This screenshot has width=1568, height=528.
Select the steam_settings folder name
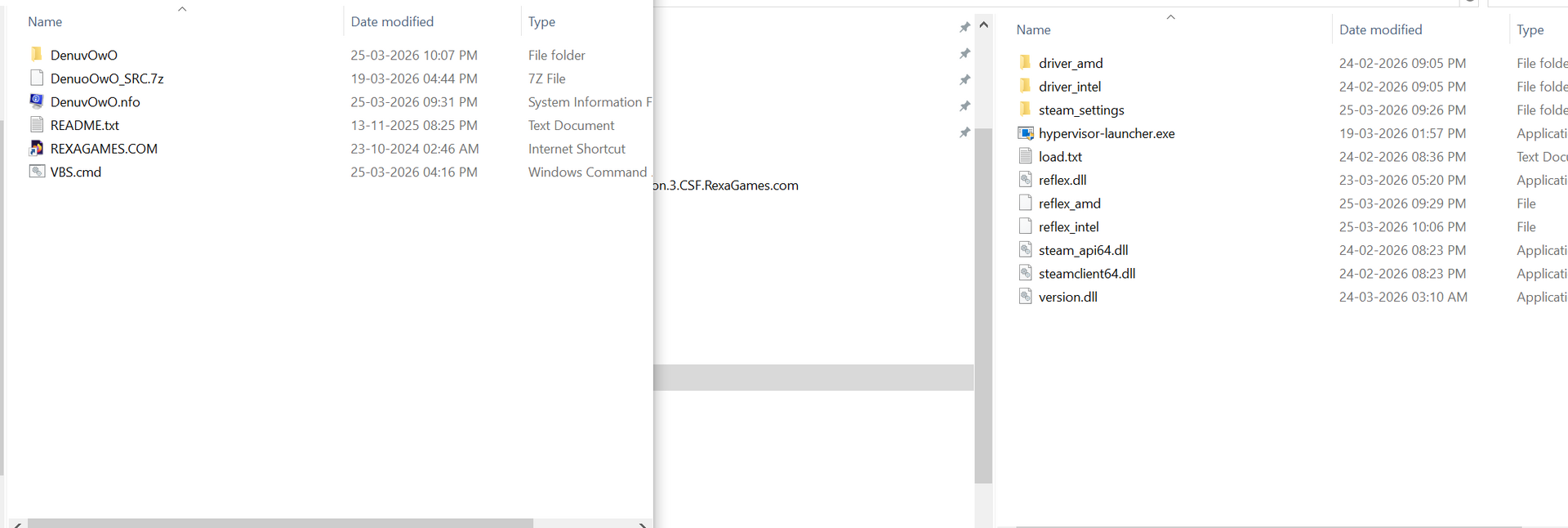click(1081, 110)
